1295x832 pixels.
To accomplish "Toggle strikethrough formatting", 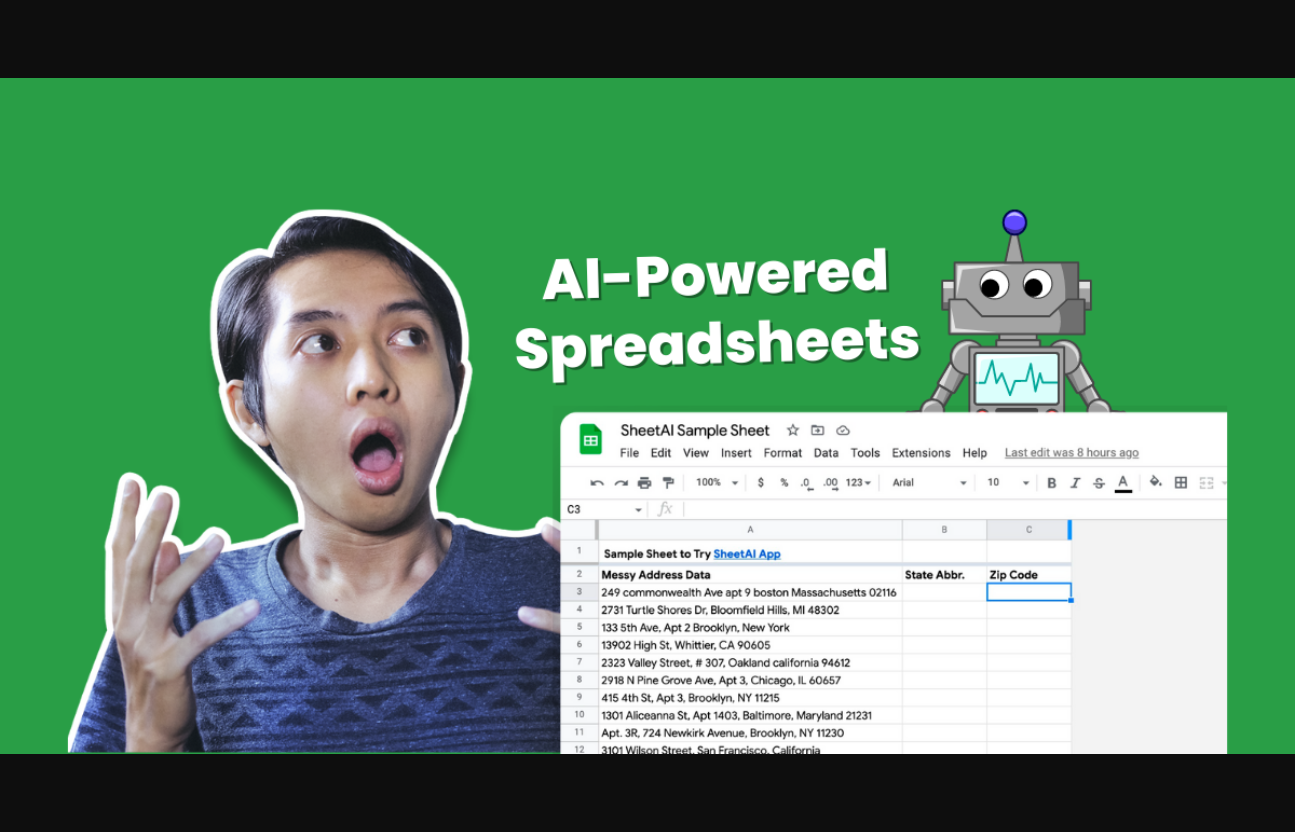I will point(1099,483).
